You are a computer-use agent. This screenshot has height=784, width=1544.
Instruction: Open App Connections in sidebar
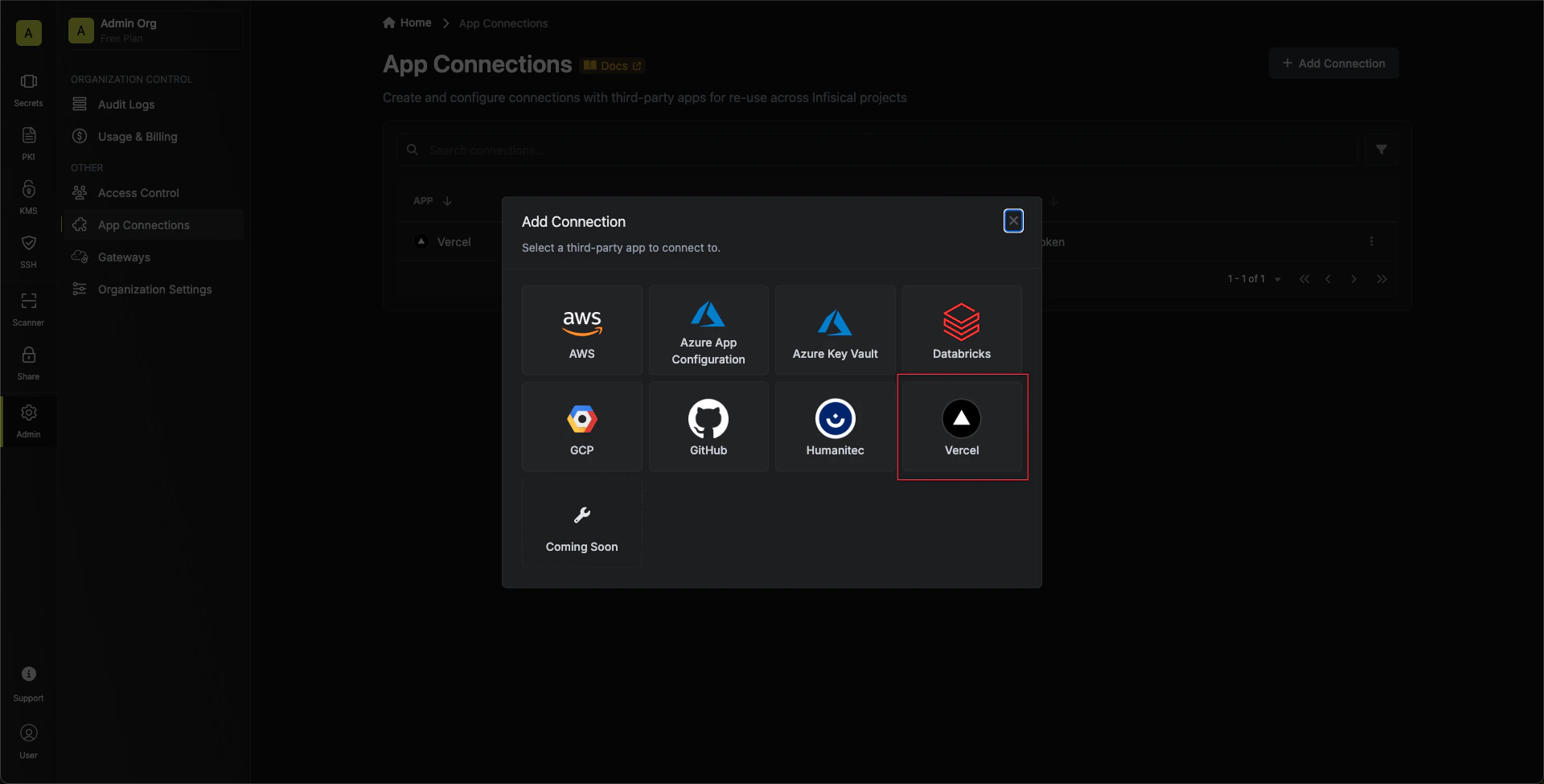click(153, 225)
